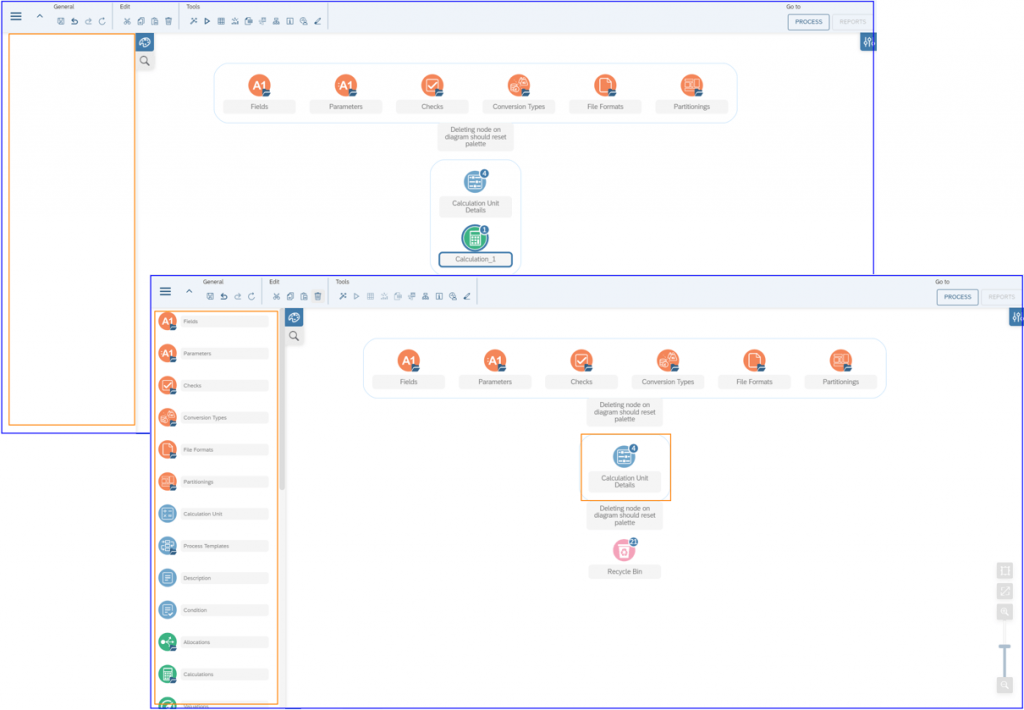Screen dimensions: 1024x710
Task: Click the hierarchy icon in front window Tools
Action: (425, 297)
